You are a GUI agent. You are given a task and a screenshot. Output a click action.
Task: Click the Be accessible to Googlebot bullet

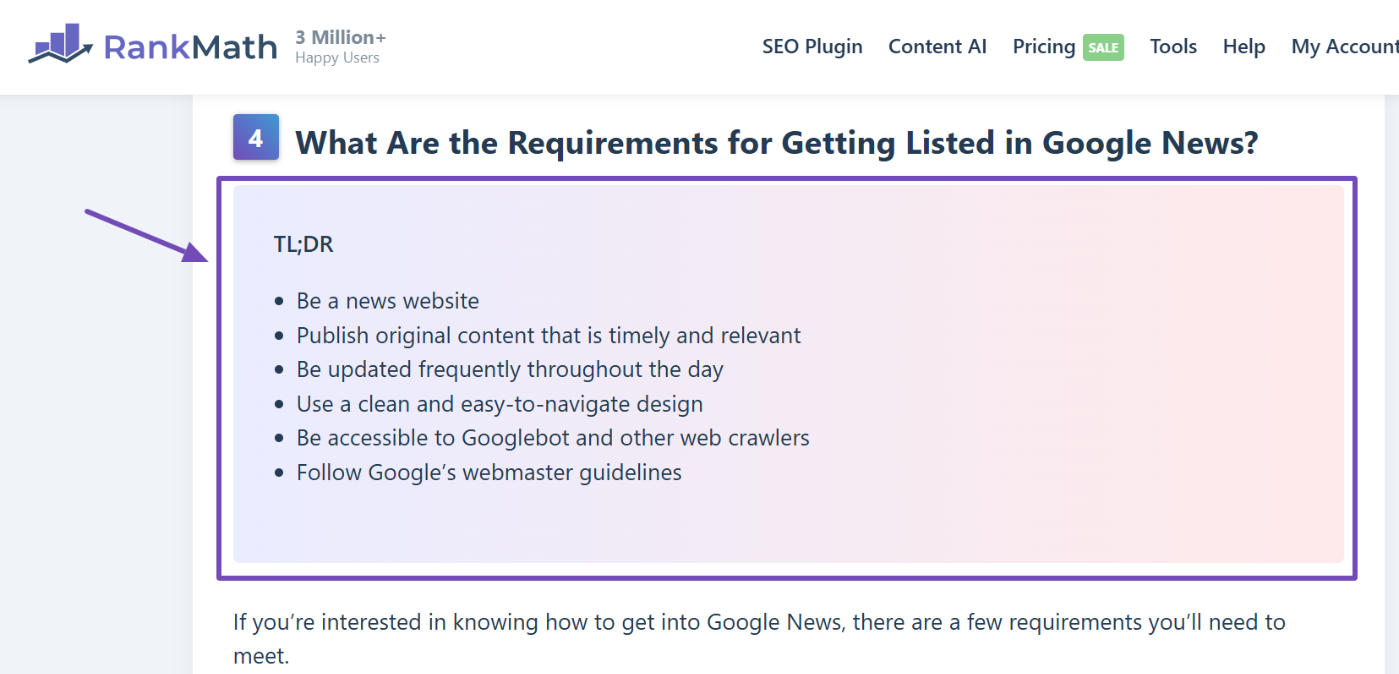(x=552, y=437)
